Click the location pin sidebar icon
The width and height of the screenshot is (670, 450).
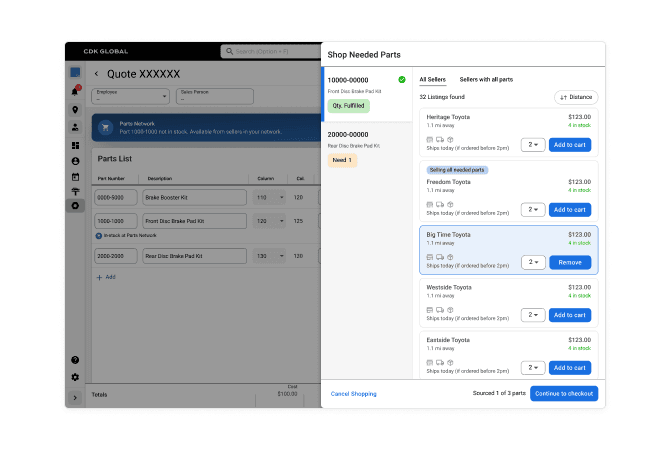[x=75, y=110]
